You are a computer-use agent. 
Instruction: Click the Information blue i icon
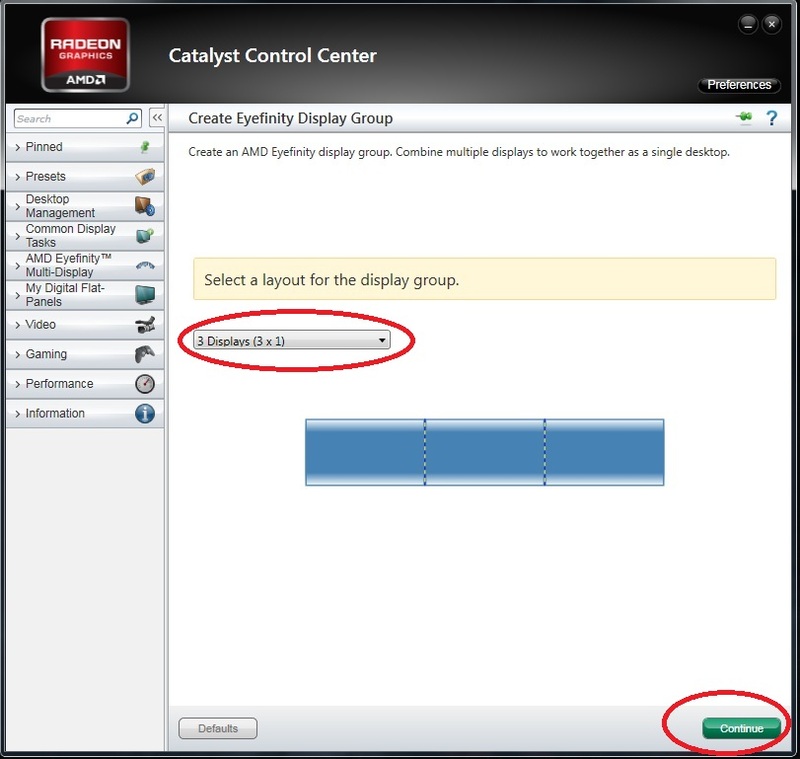tap(145, 413)
